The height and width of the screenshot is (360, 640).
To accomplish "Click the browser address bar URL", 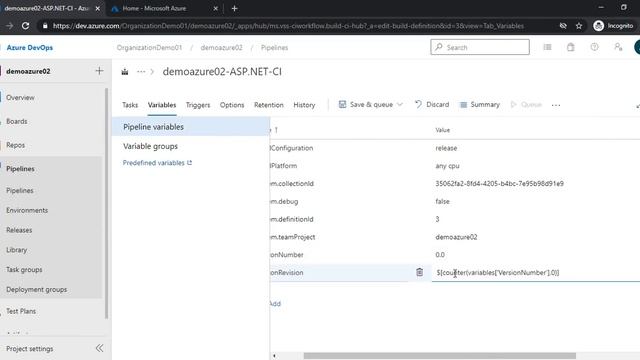I will point(288,26).
